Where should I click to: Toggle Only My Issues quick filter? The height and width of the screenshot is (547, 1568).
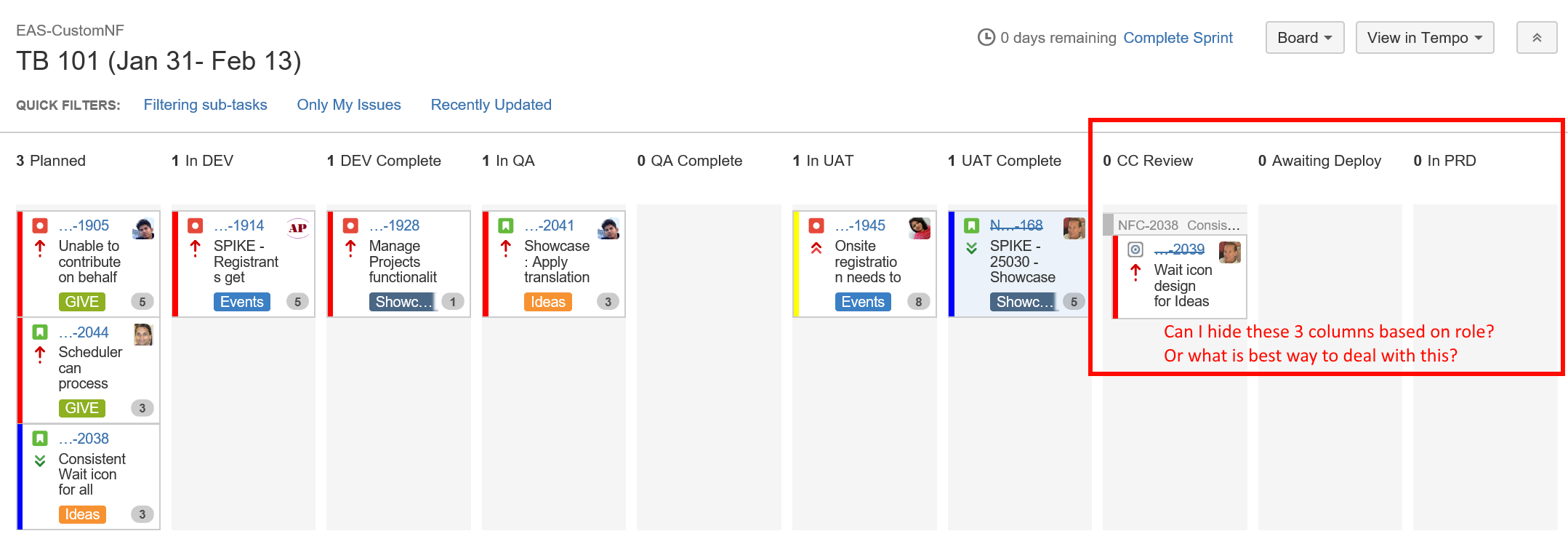point(349,105)
